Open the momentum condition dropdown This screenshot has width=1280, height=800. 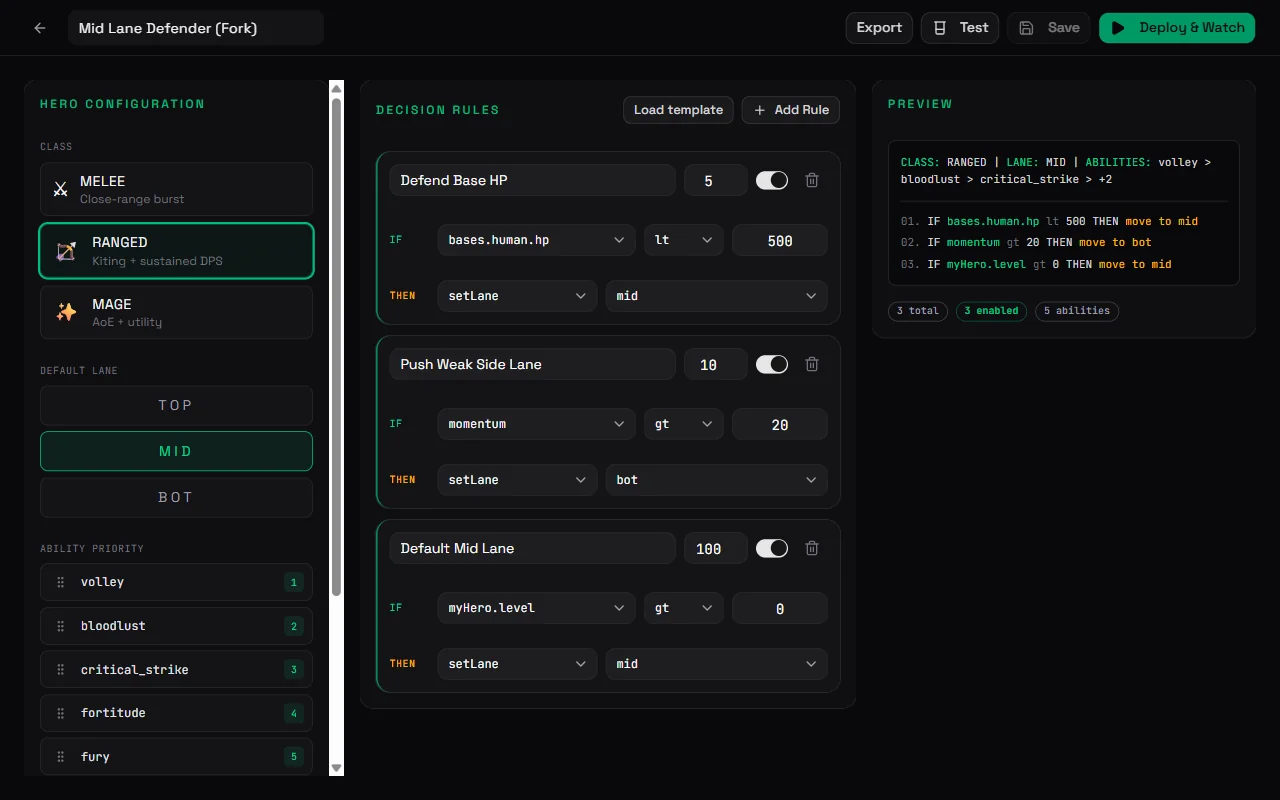(536, 424)
